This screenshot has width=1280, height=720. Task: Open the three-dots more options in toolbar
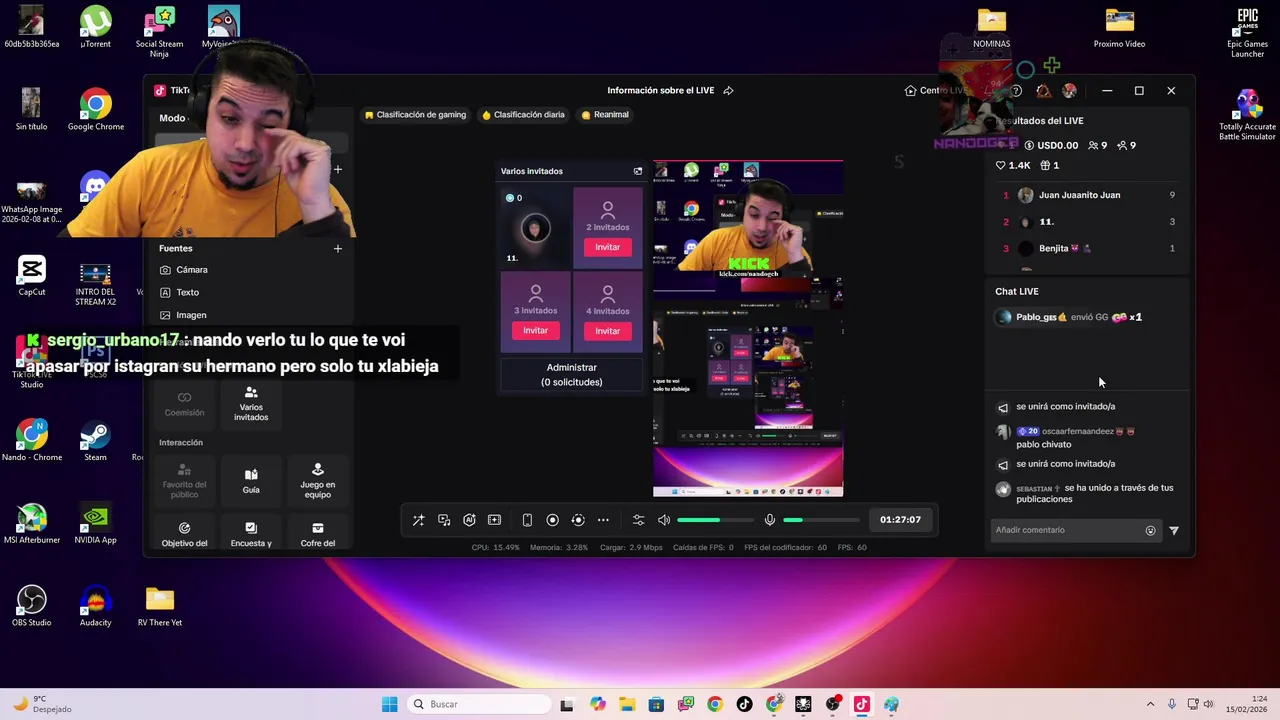[603, 520]
